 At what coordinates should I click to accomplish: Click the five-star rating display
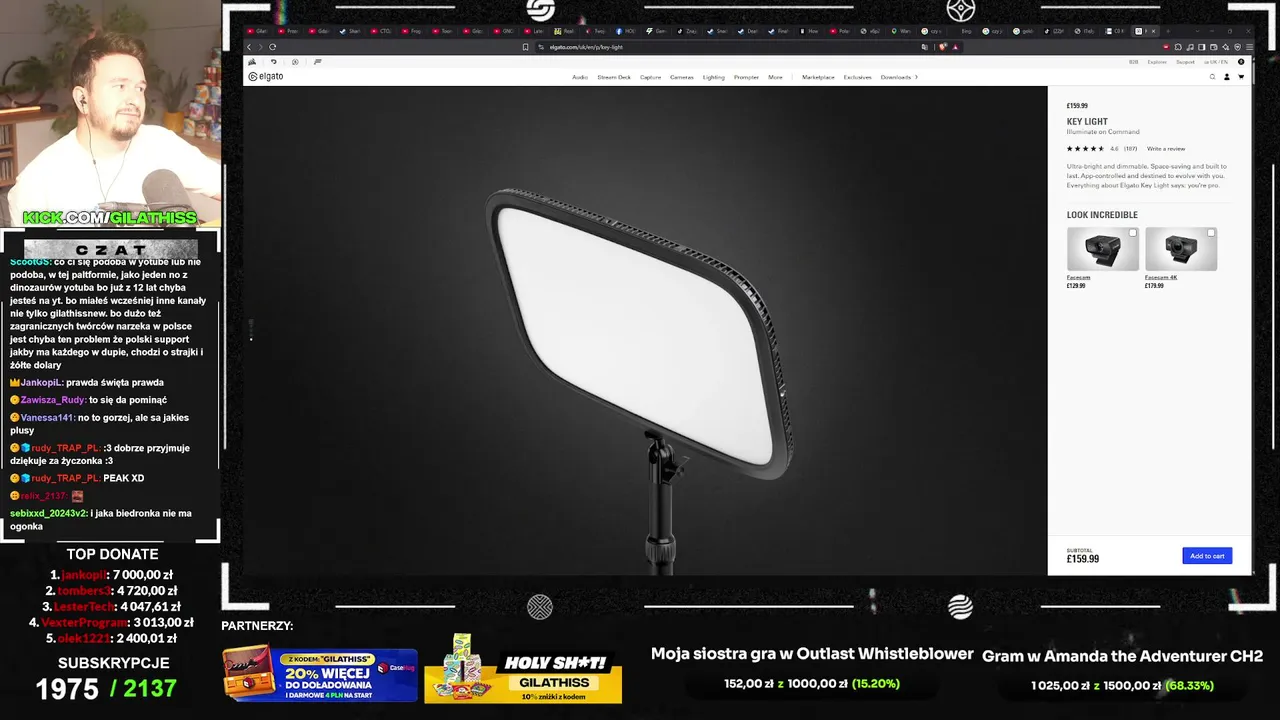pos(1085,149)
